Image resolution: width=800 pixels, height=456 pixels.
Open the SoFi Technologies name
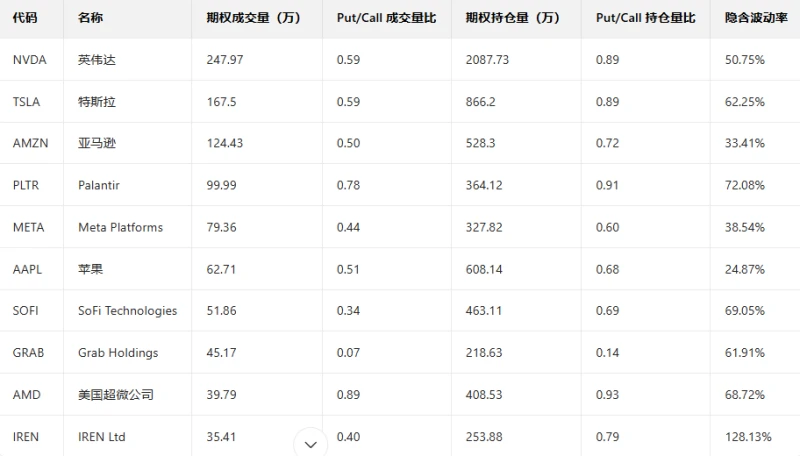127,311
